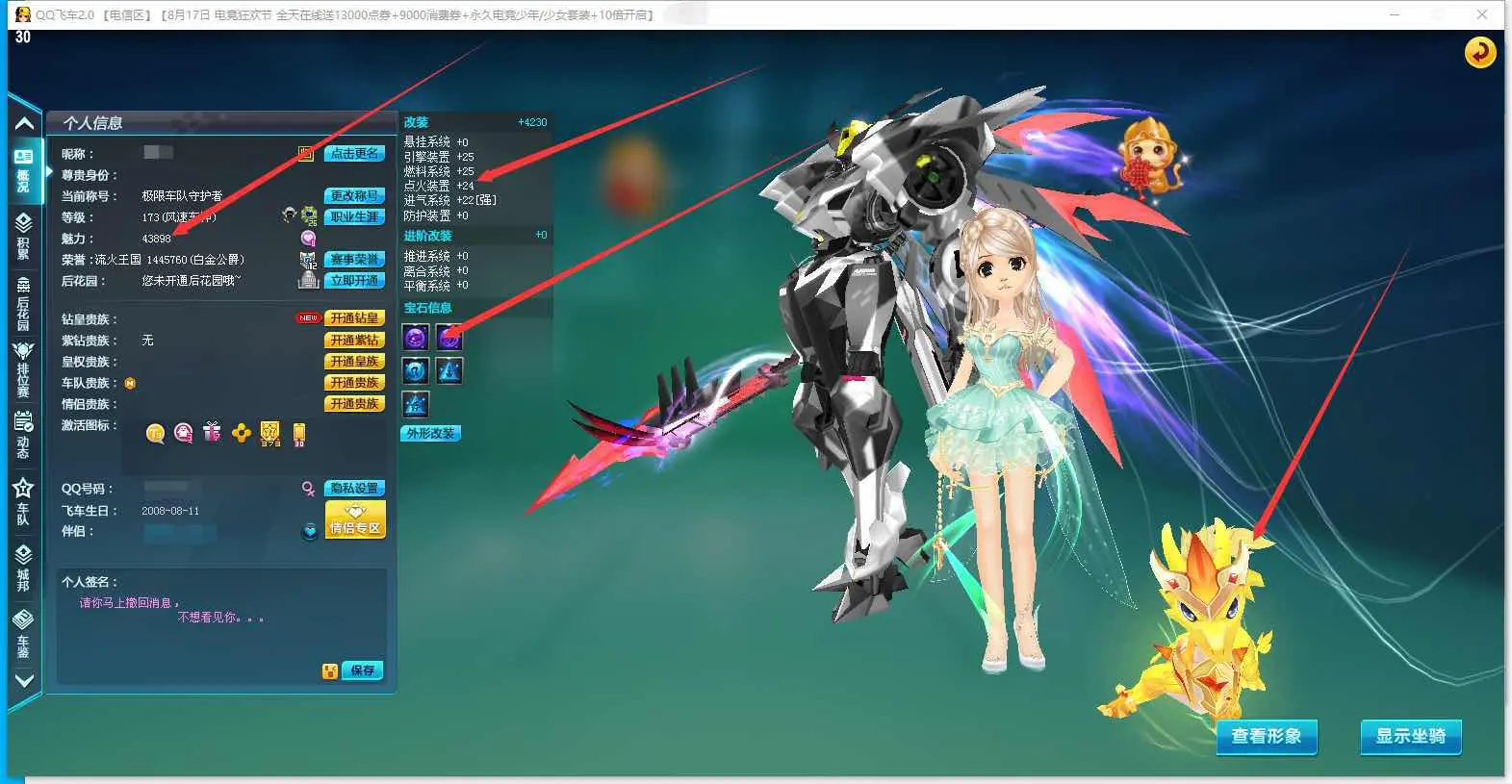
Task: Click the yellow flower activation icon
Action: coord(242,434)
